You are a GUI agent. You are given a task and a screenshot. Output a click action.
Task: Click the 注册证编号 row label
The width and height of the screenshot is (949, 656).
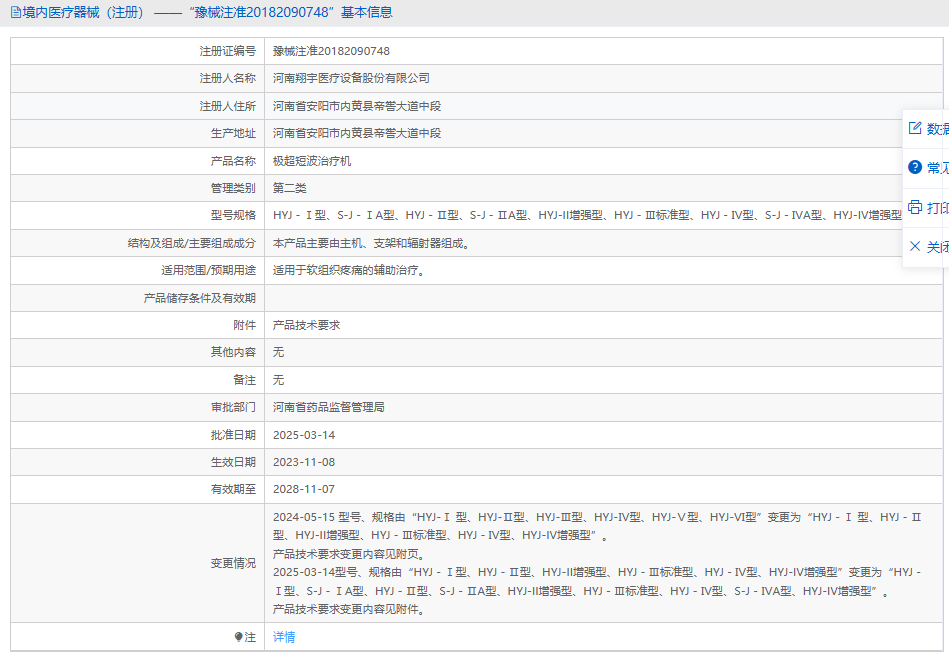[228, 51]
